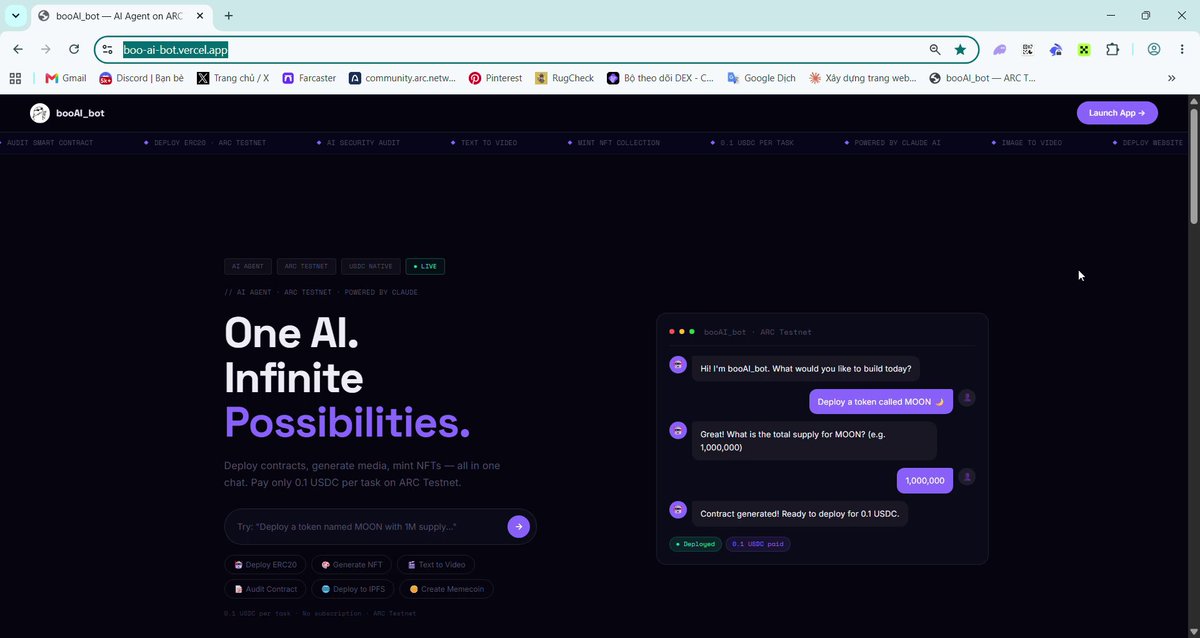
Task: Open a new browser tab
Action: (229, 16)
